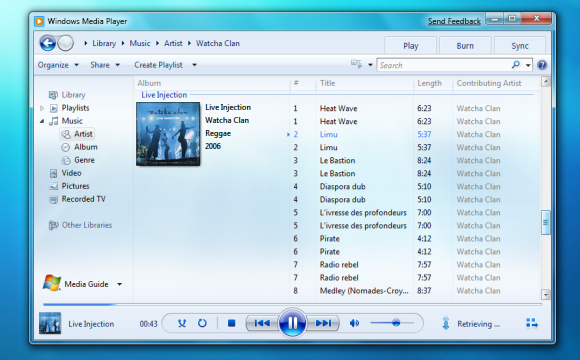Expand the breadcrumb arrow before Watcha Clan

pos(189,43)
